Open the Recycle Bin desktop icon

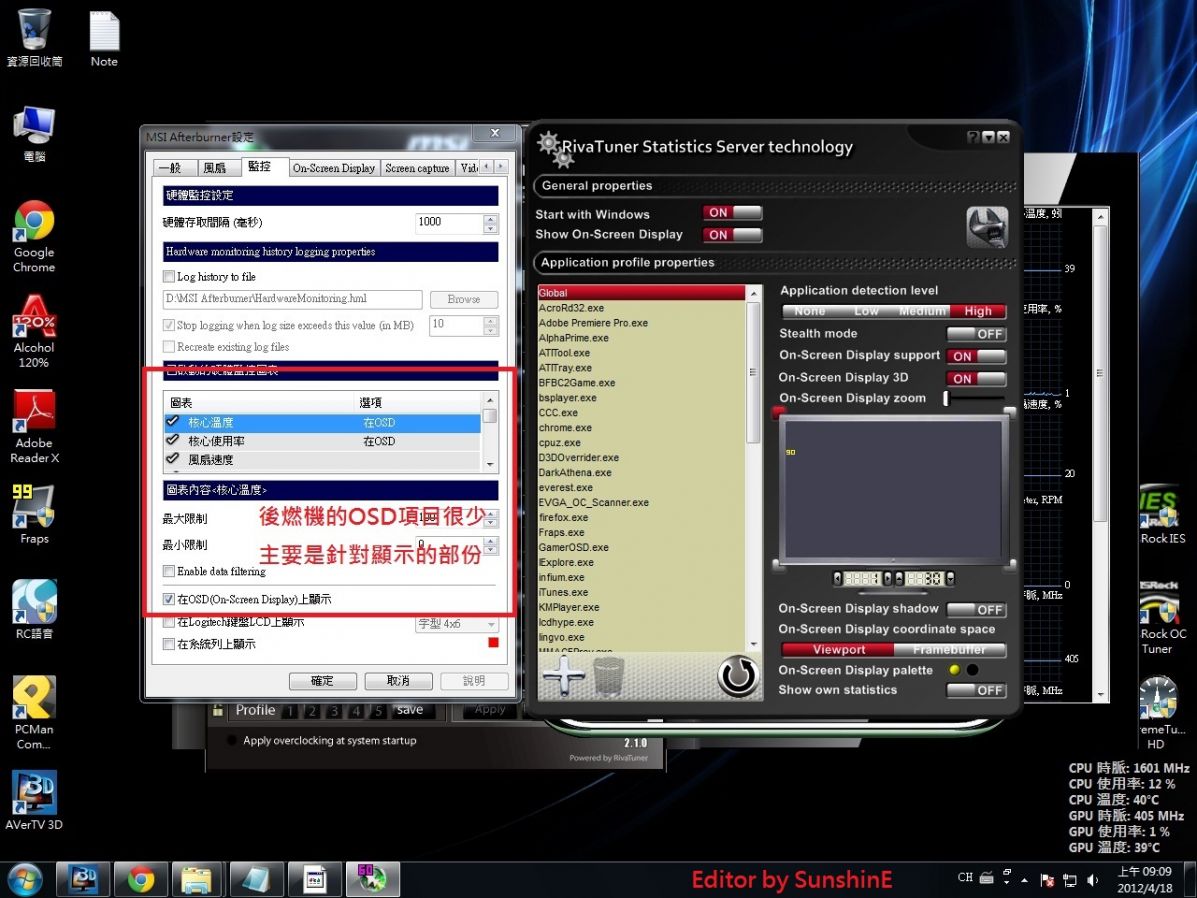[x=34, y=37]
